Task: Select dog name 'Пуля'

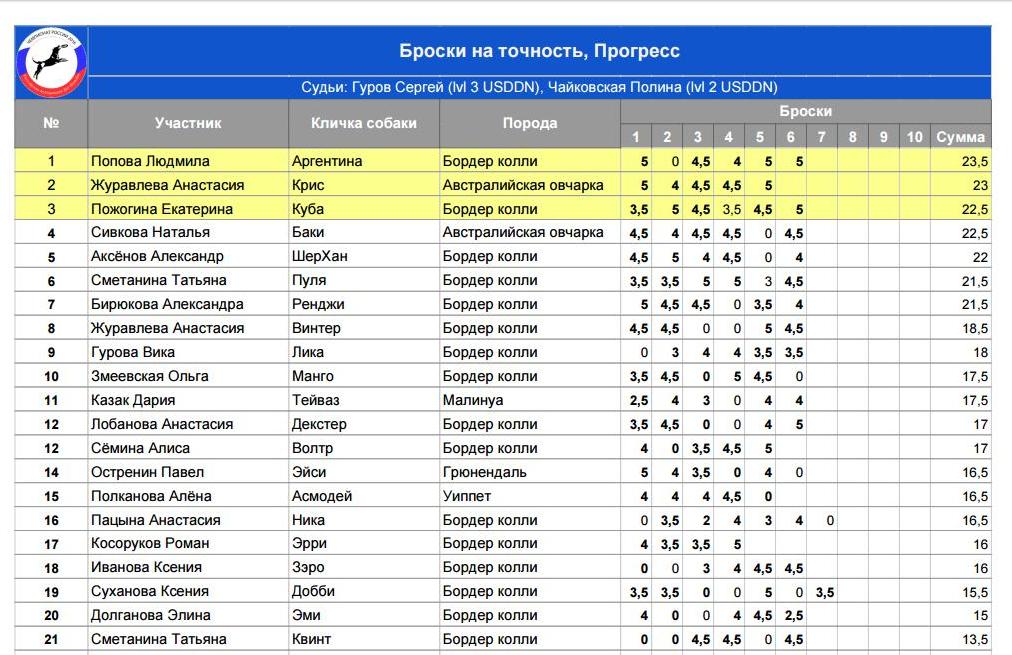Action: (x=309, y=281)
